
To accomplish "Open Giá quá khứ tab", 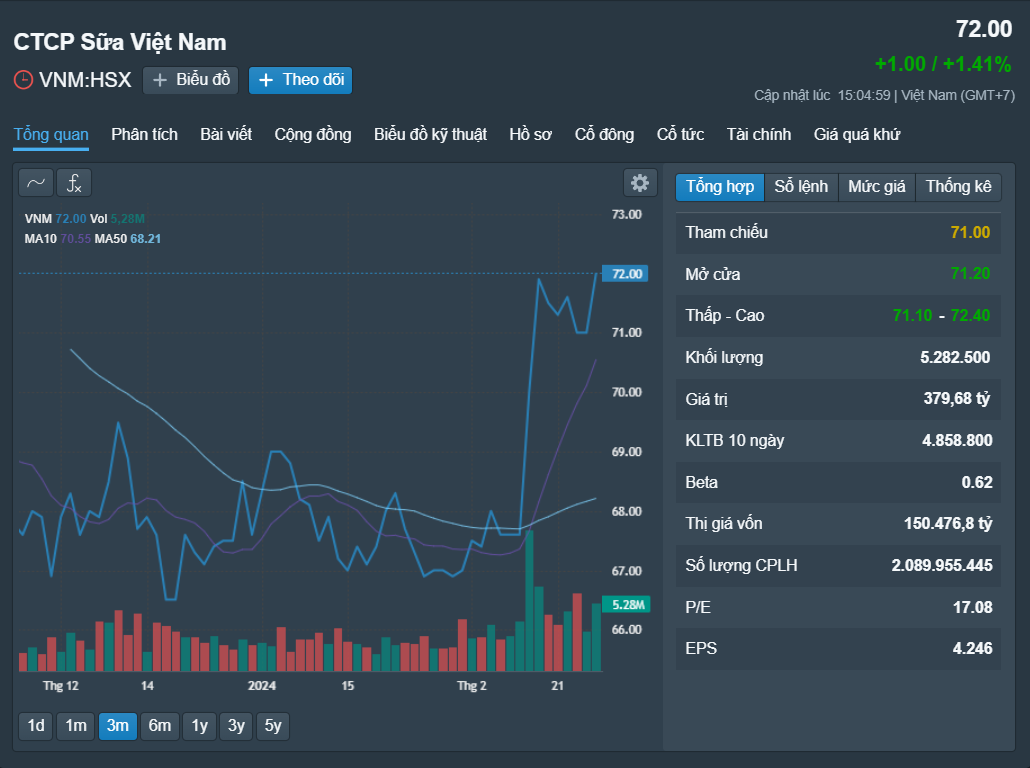I will 857,135.
